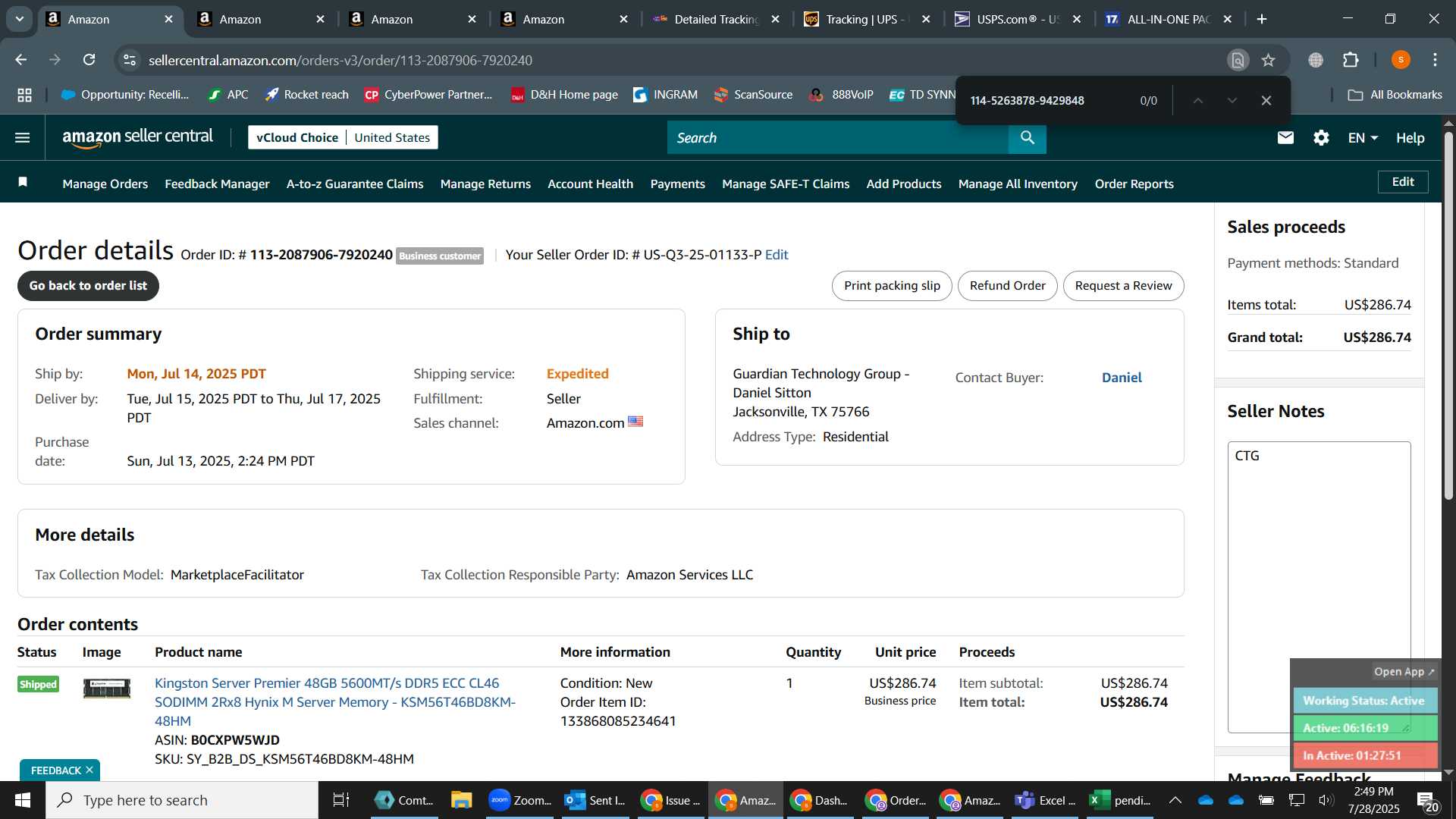Close the find-in-page bar
Image resolution: width=1456 pixels, height=819 pixels.
pyautogui.click(x=1266, y=100)
